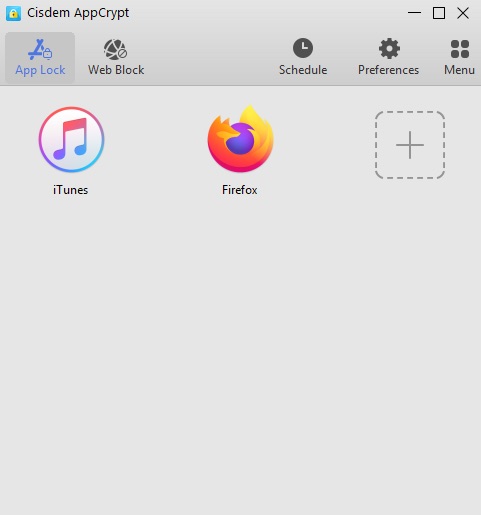Viewport: 481px width, 515px height.
Task: Click the Cisdem AppCrypt lock logo
Action: click(x=13, y=13)
